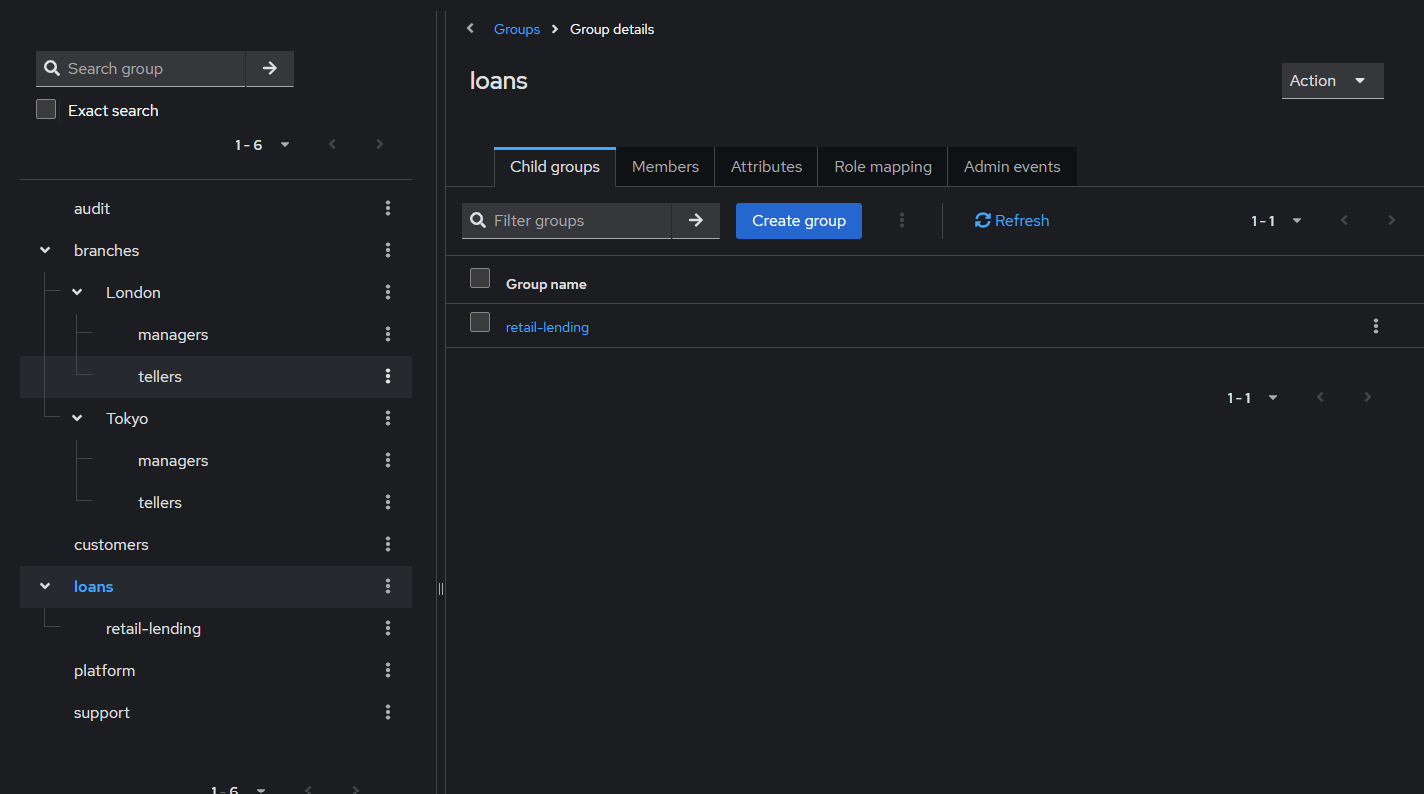
Task: Open kebab menu for customers group
Action: 388,544
